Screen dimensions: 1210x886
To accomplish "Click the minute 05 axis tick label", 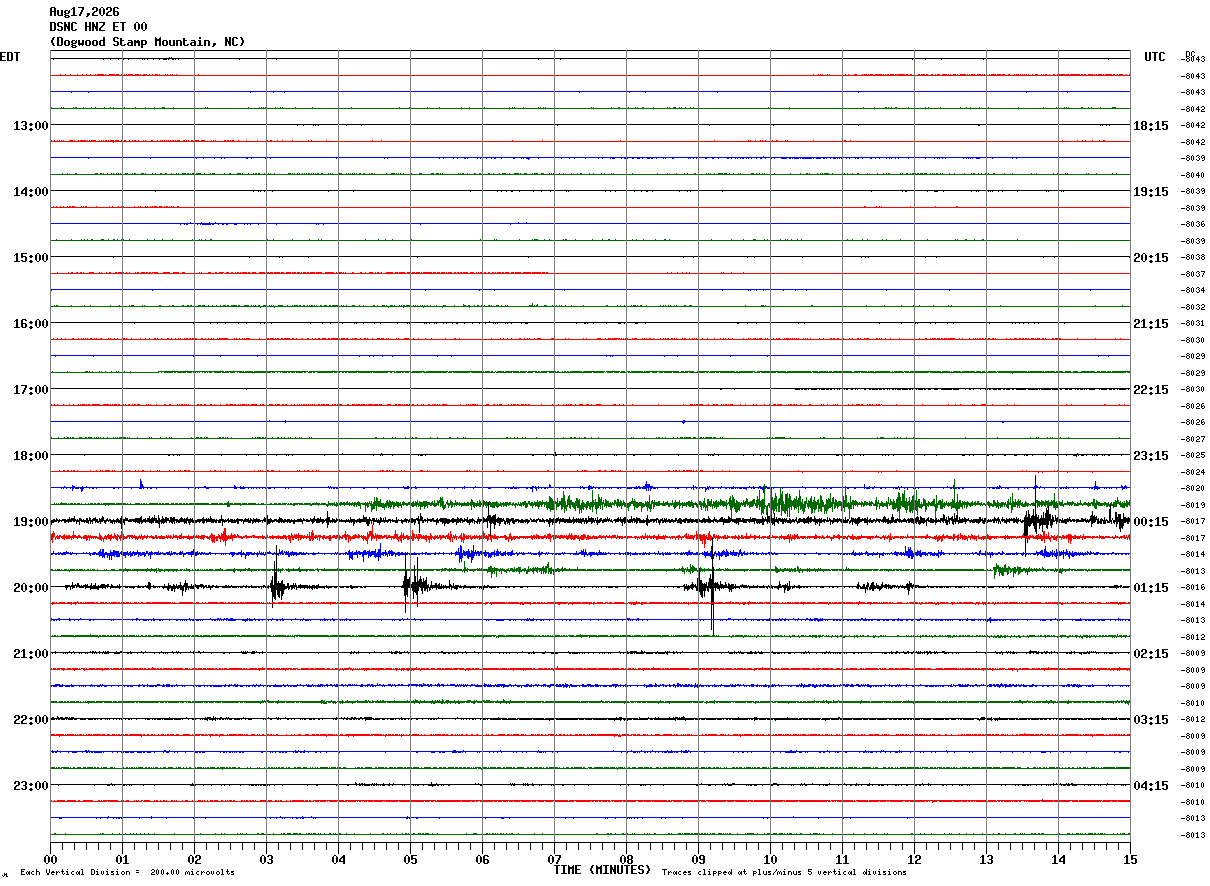I will pyautogui.click(x=410, y=860).
